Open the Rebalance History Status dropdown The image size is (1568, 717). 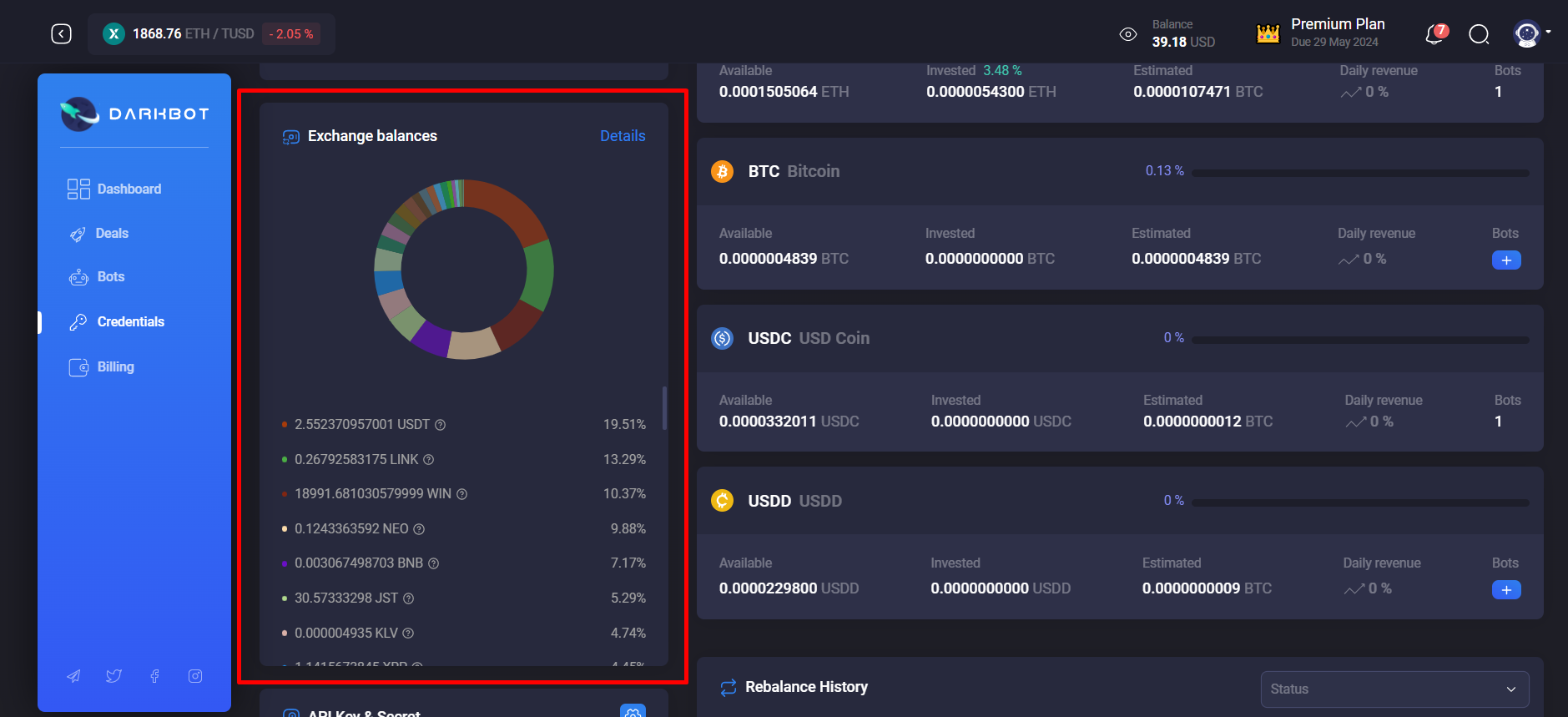[x=1394, y=689]
